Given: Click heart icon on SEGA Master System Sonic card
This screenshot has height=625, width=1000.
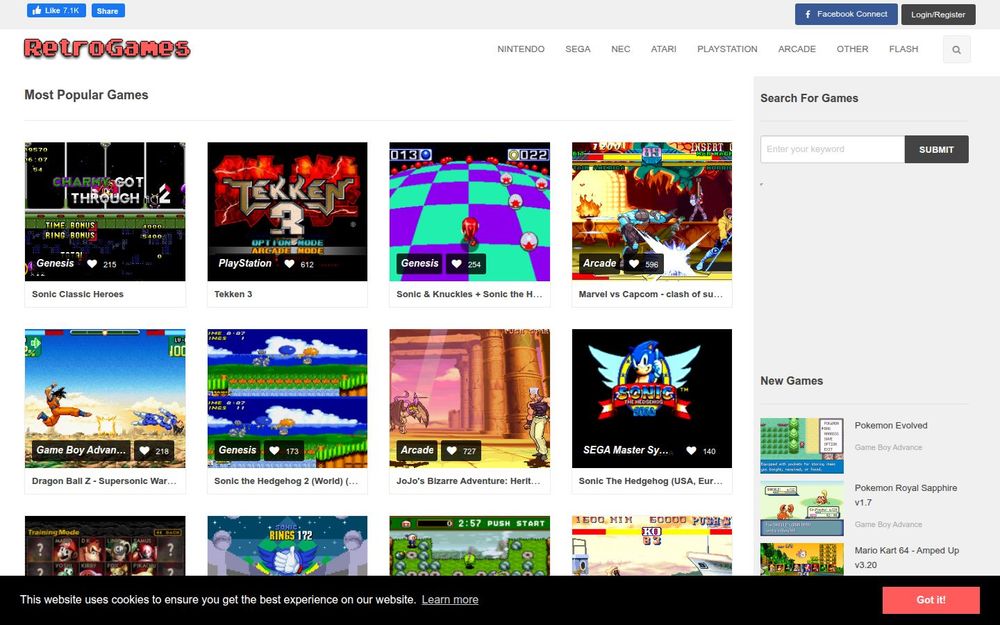Looking at the screenshot, I should 691,450.
